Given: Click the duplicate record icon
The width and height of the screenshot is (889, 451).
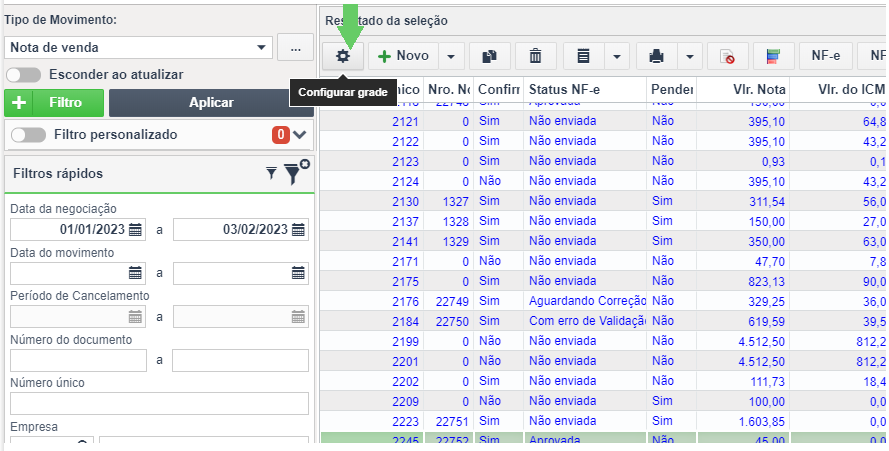Looking at the screenshot, I should click(x=489, y=56).
